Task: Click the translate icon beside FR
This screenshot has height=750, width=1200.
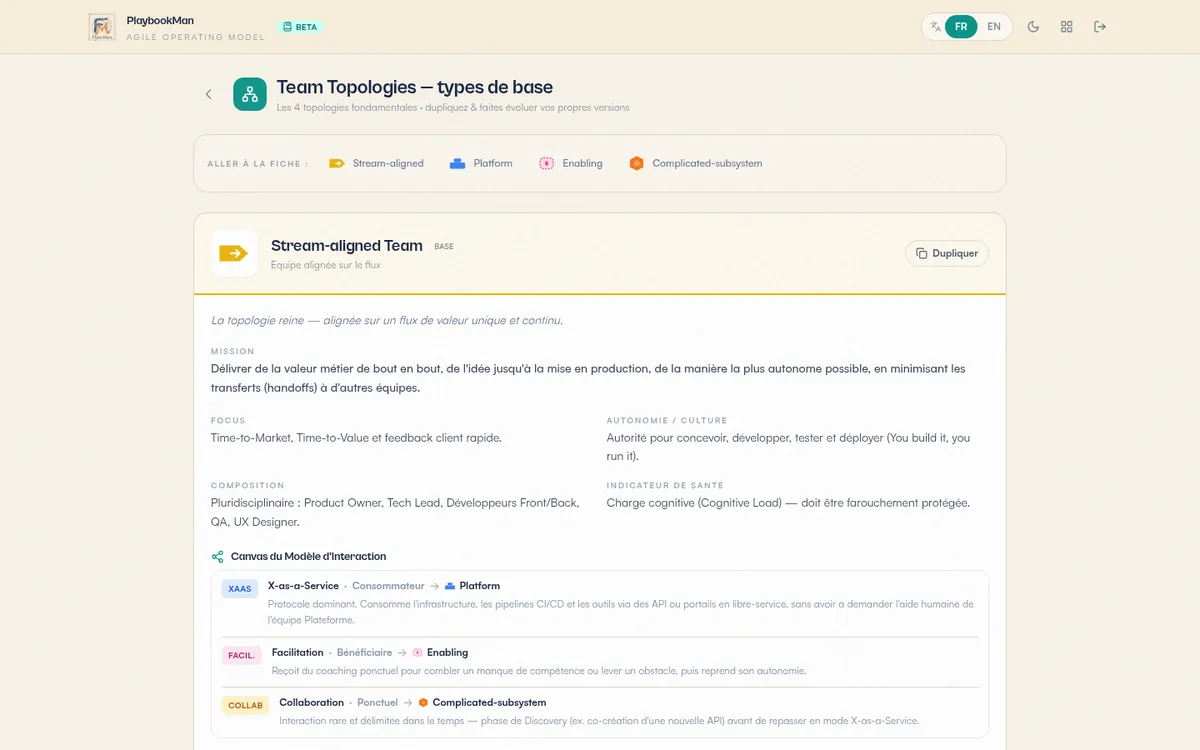Action: (x=935, y=27)
